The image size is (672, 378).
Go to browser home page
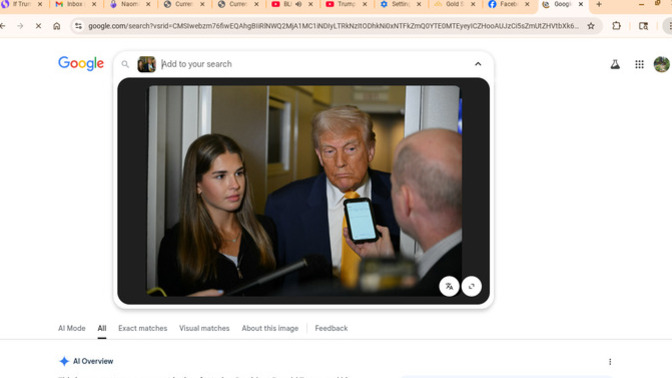point(57,26)
